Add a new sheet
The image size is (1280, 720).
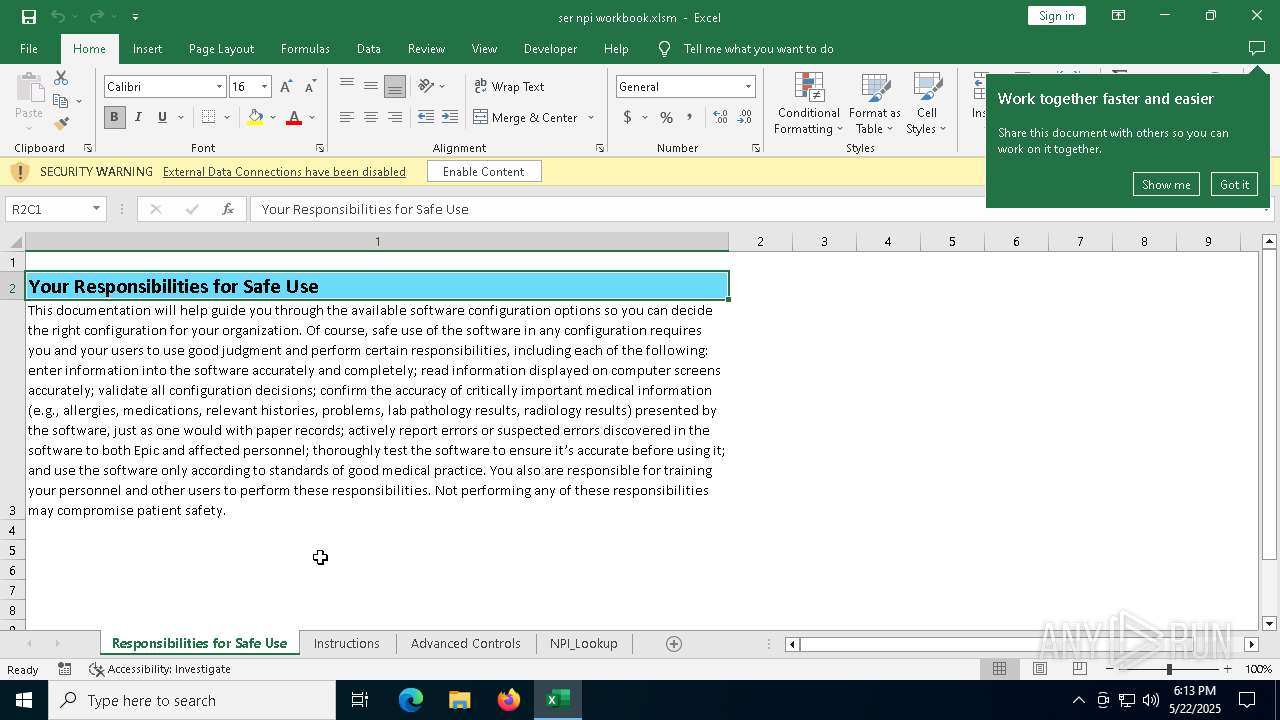coord(674,644)
